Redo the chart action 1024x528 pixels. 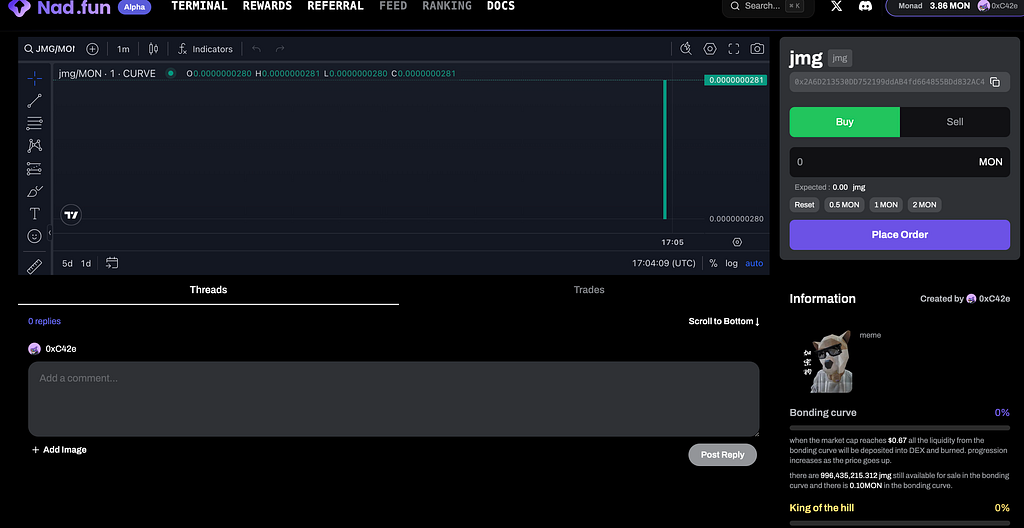click(x=280, y=49)
